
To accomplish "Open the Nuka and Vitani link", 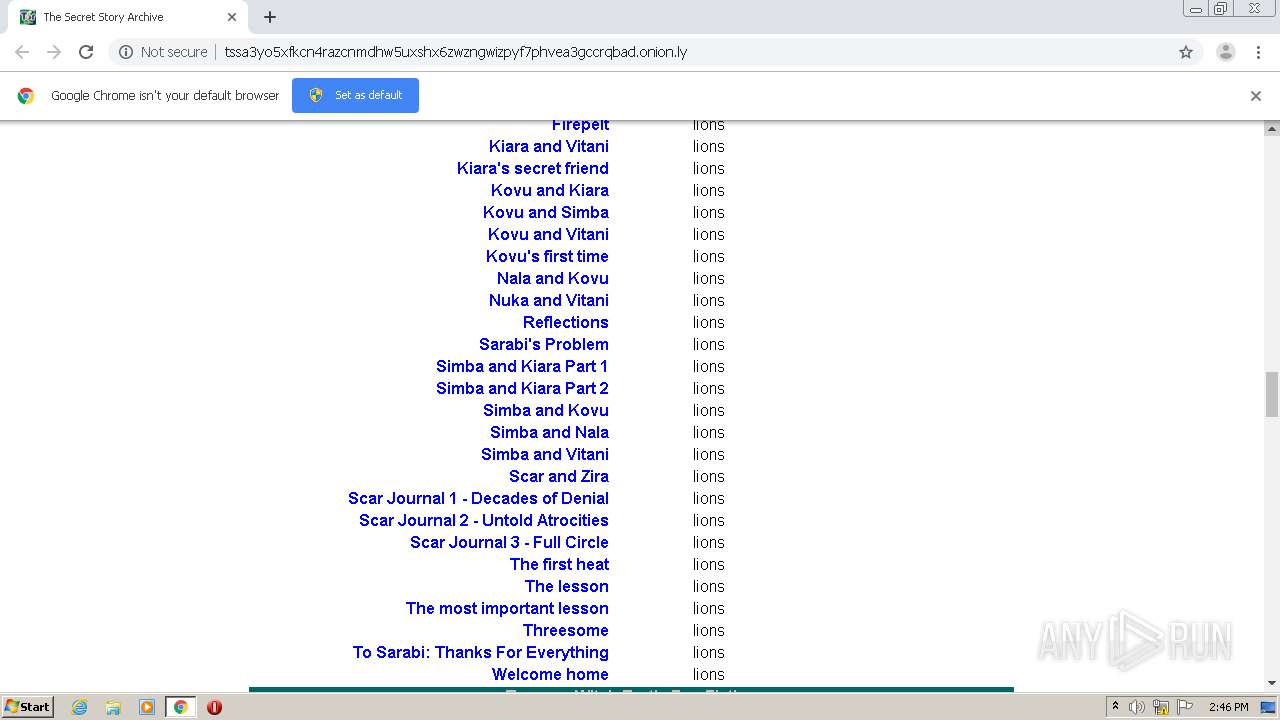I will click(548, 300).
